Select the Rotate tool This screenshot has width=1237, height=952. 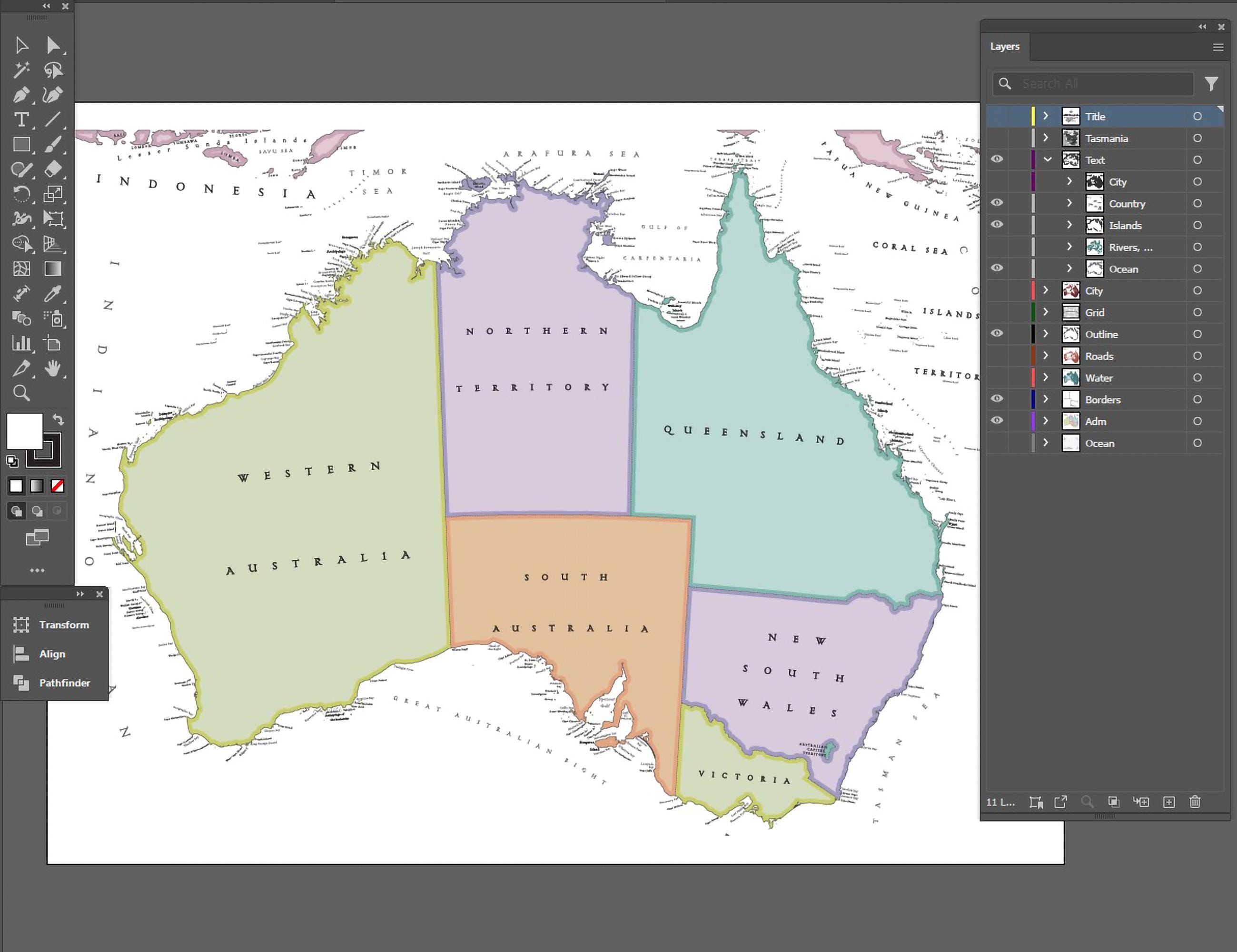click(21, 194)
